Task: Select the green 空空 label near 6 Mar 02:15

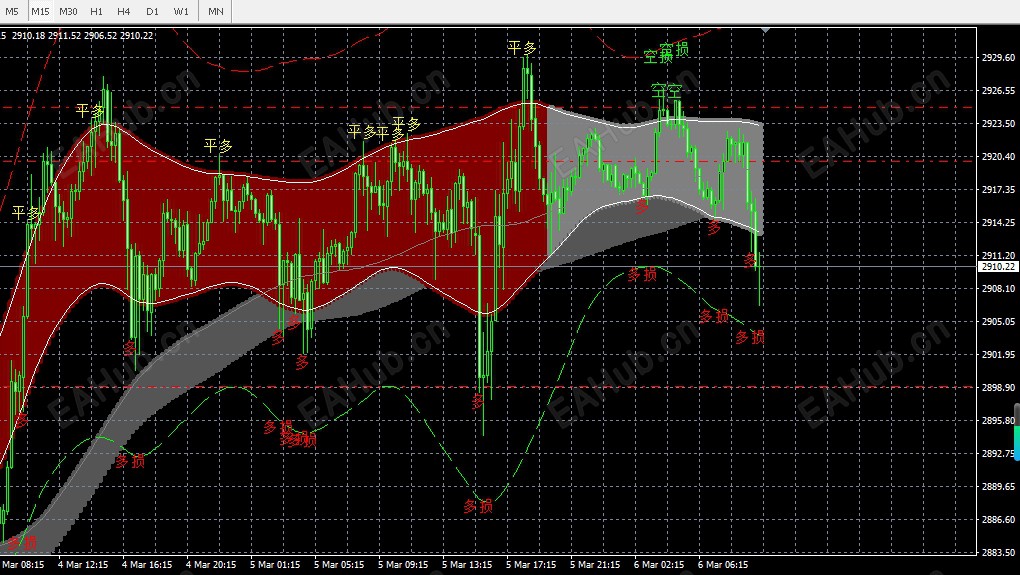Action: click(666, 91)
